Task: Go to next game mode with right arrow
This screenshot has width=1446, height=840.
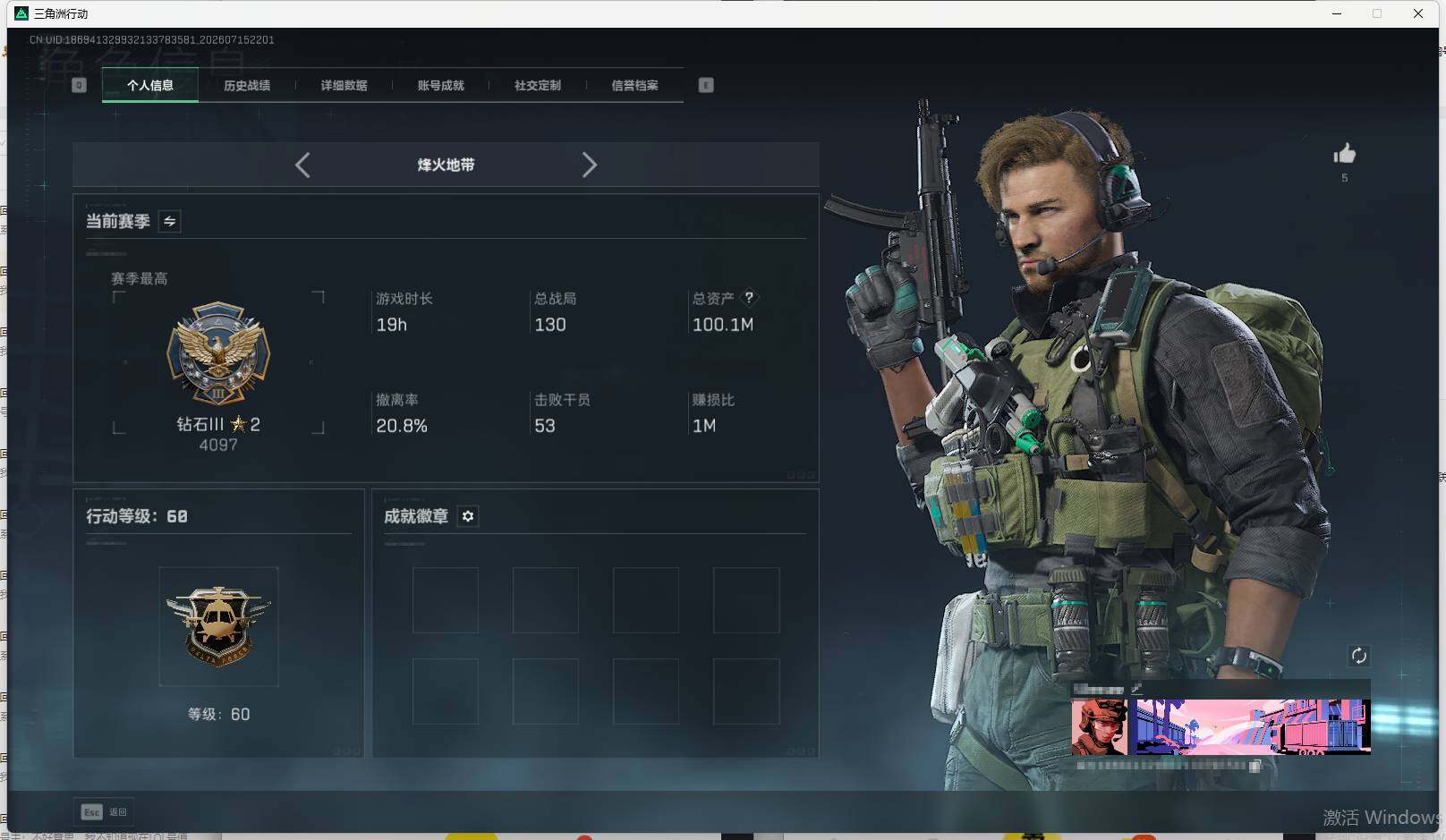Action: 589,165
